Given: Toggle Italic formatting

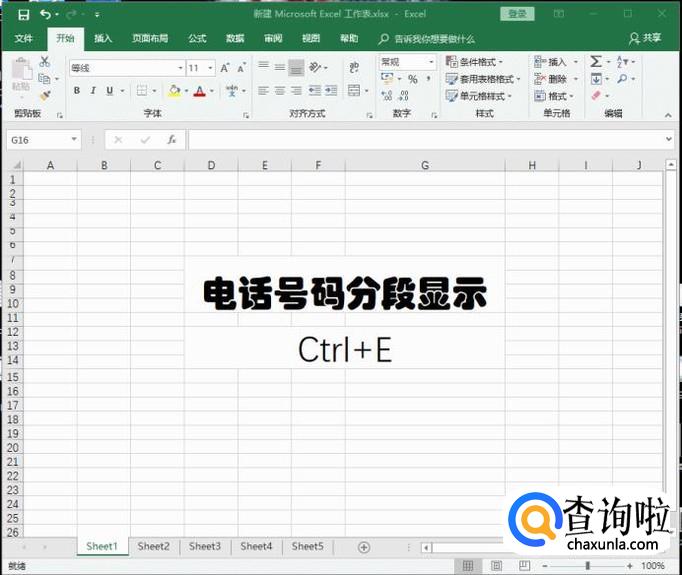Looking at the screenshot, I should pyautogui.click(x=93, y=90).
